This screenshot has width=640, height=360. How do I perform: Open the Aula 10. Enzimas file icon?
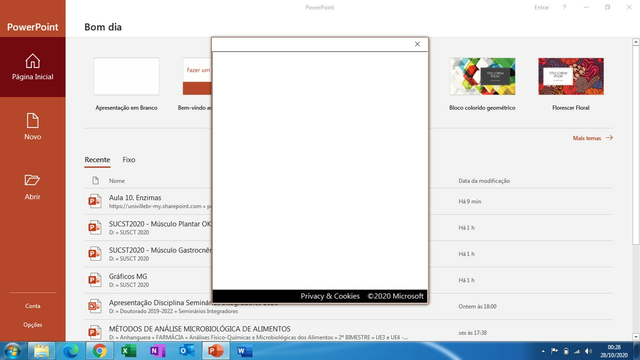pyautogui.click(x=95, y=201)
